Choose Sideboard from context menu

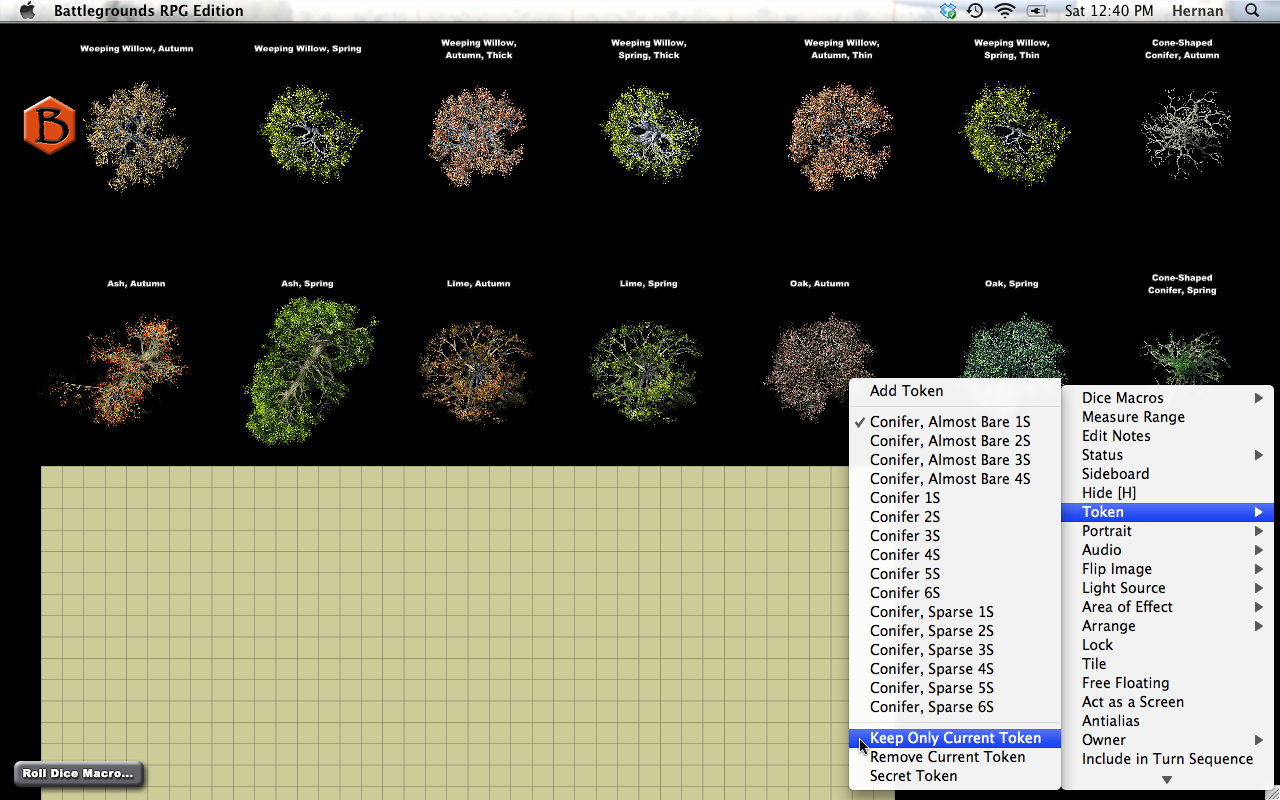coord(1167,474)
